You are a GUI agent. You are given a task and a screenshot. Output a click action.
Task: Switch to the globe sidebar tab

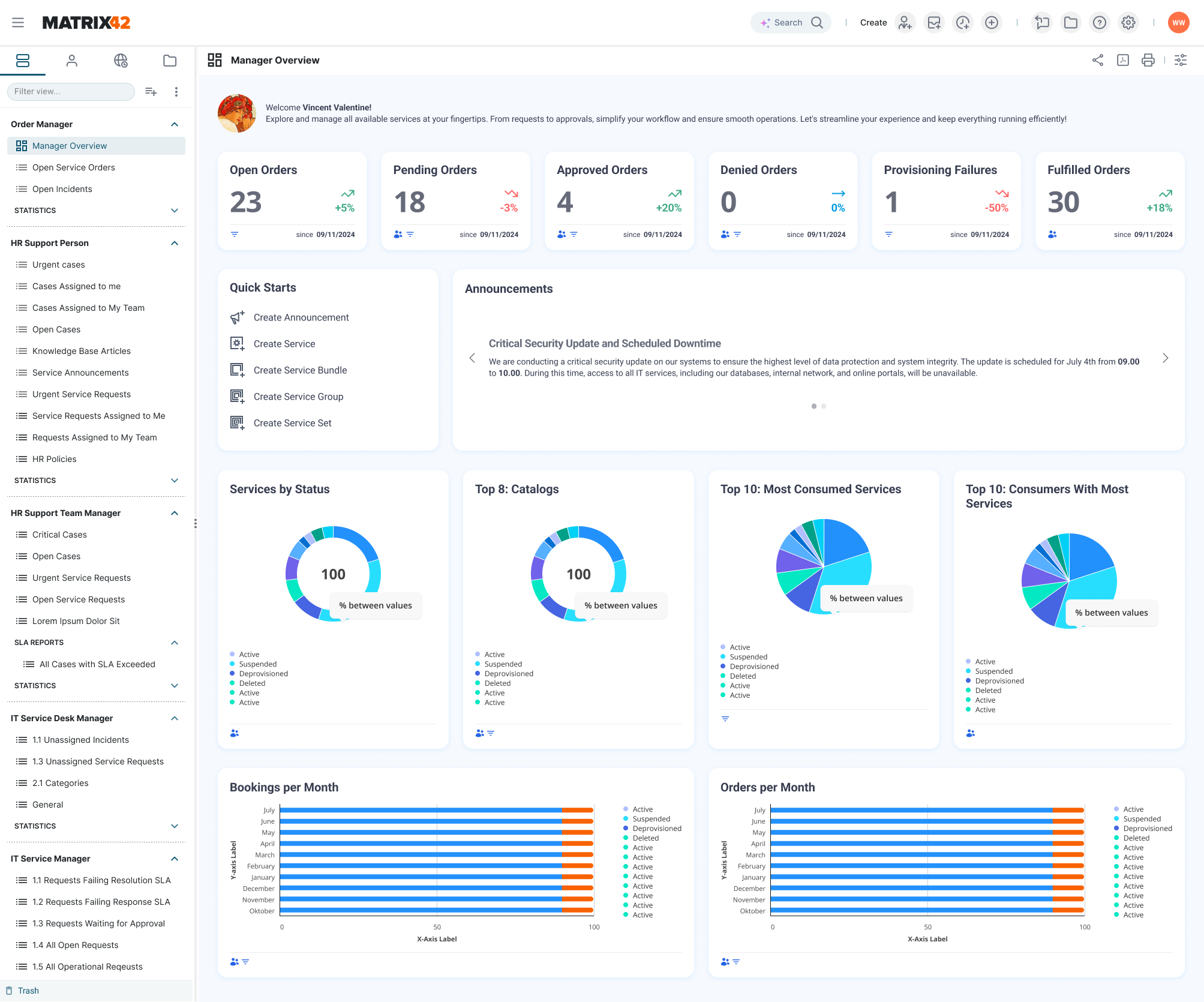pyautogui.click(x=121, y=61)
